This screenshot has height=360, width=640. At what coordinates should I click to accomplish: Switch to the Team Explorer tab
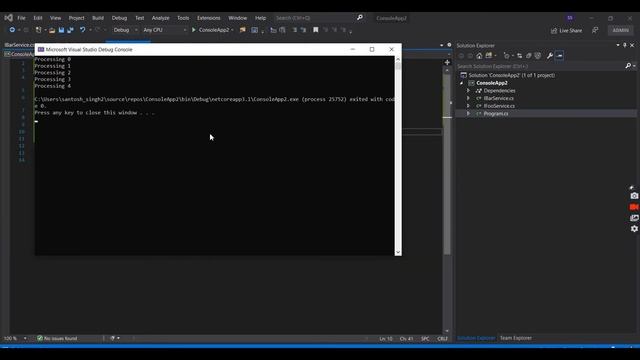coord(516,338)
